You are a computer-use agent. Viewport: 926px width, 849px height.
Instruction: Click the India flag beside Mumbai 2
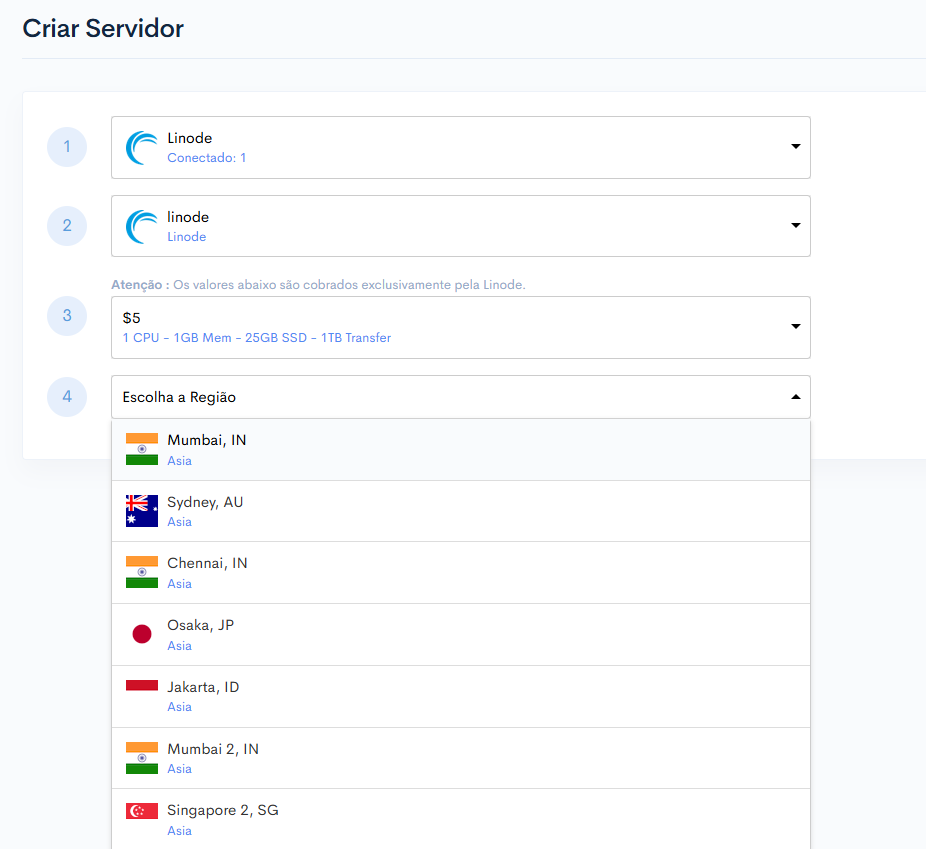pos(142,758)
